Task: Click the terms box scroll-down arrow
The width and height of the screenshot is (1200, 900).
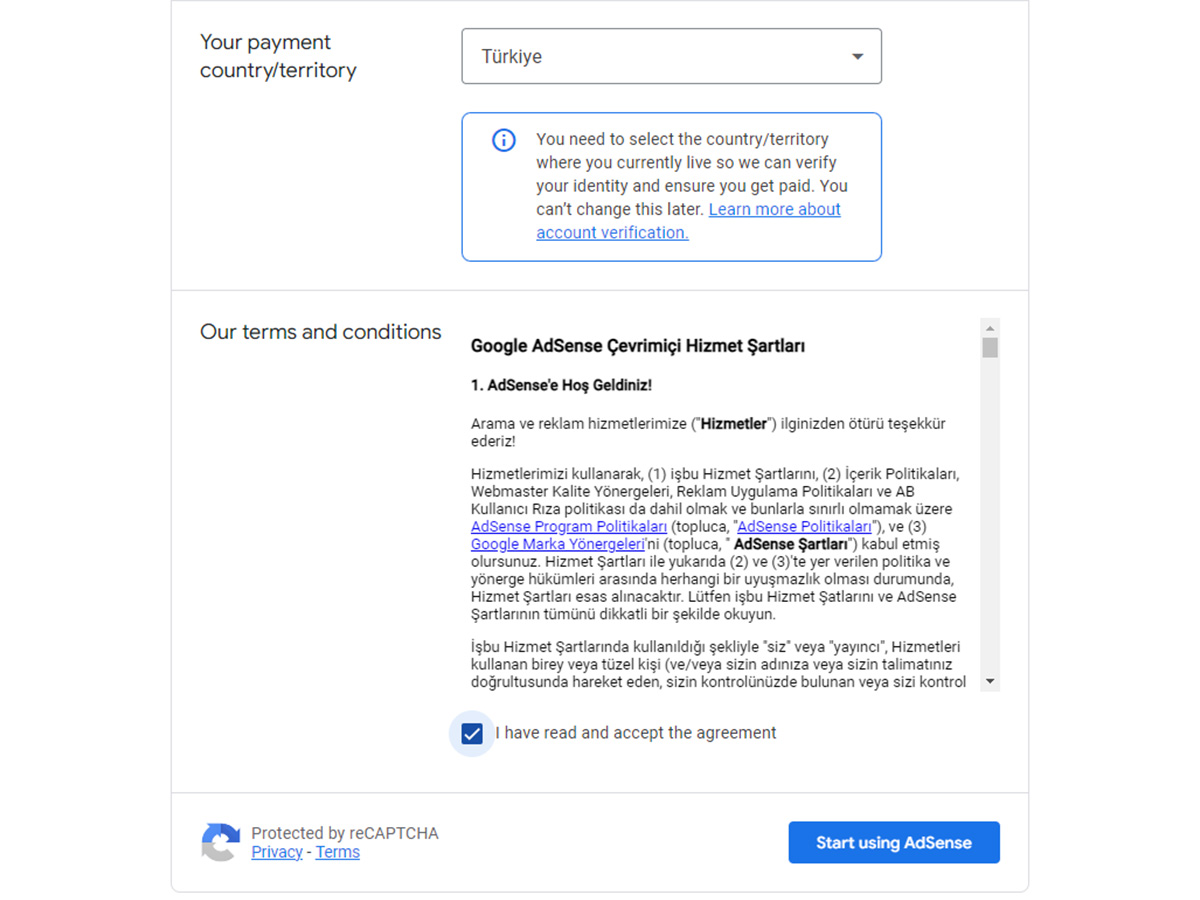Action: click(990, 682)
